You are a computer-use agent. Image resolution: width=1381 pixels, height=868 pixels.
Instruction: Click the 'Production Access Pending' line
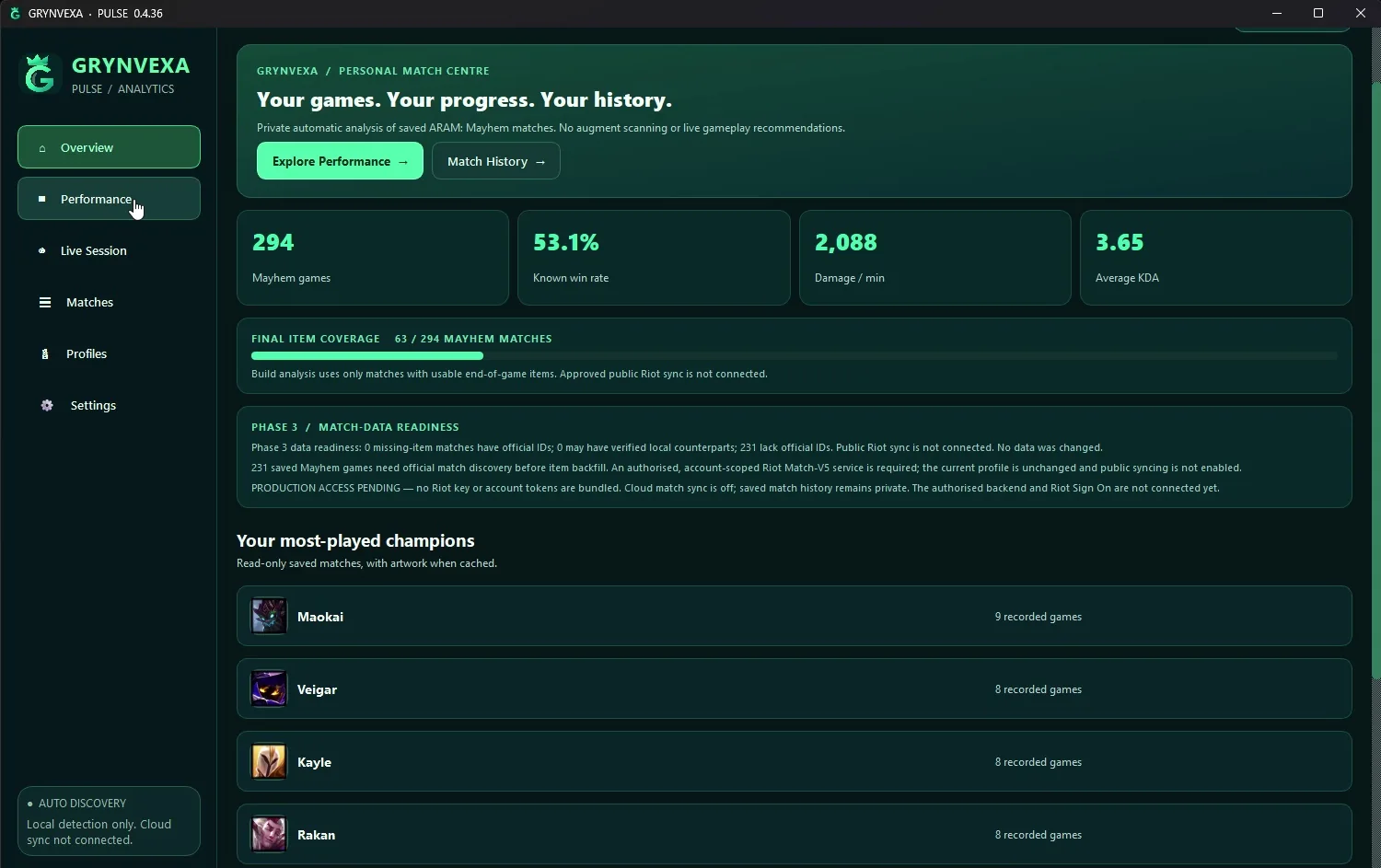pyautogui.click(x=736, y=489)
